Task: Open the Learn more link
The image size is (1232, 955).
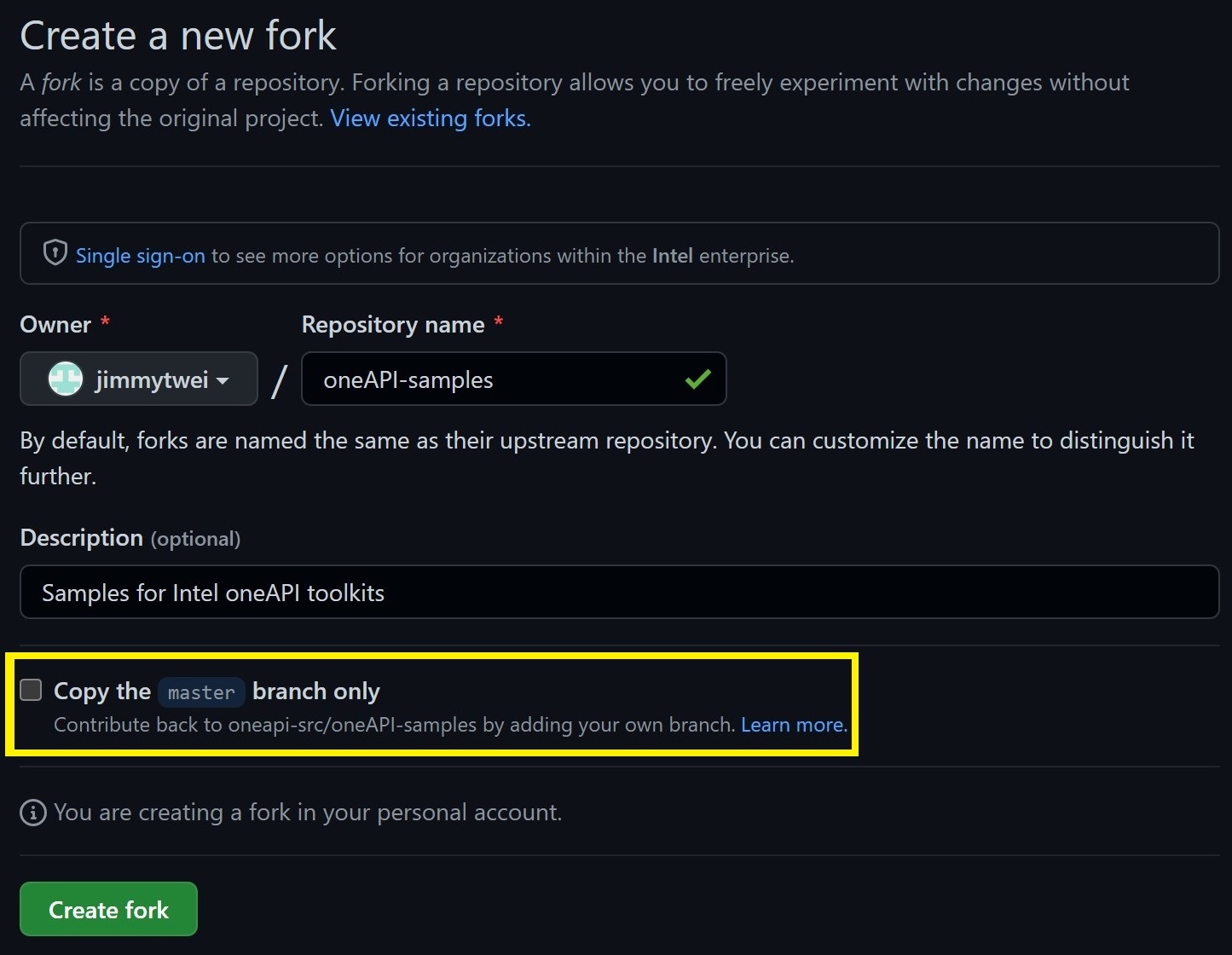Action: point(794,725)
